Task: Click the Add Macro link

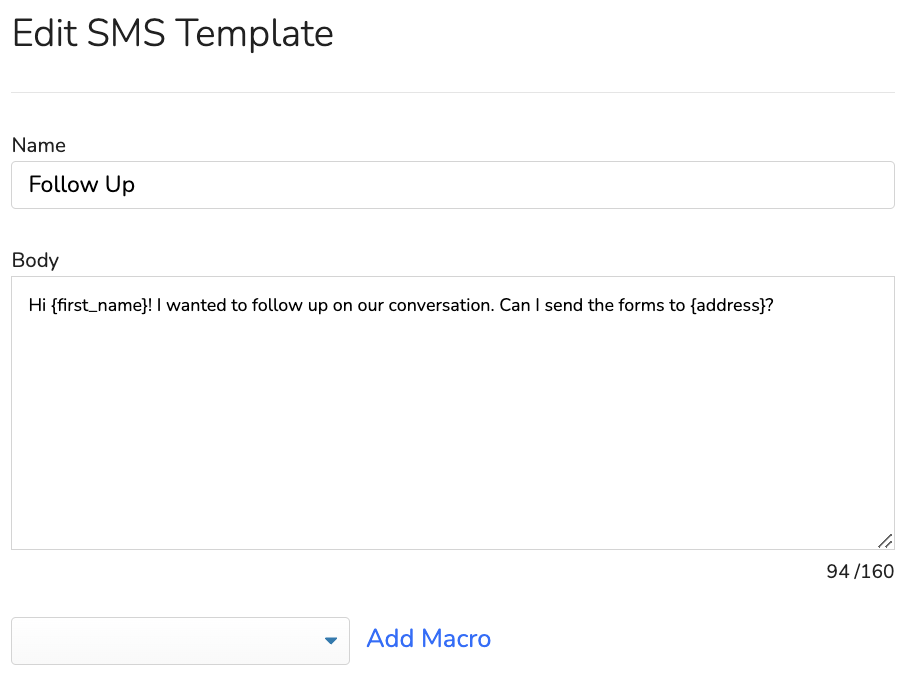Action: pos(428,639)
